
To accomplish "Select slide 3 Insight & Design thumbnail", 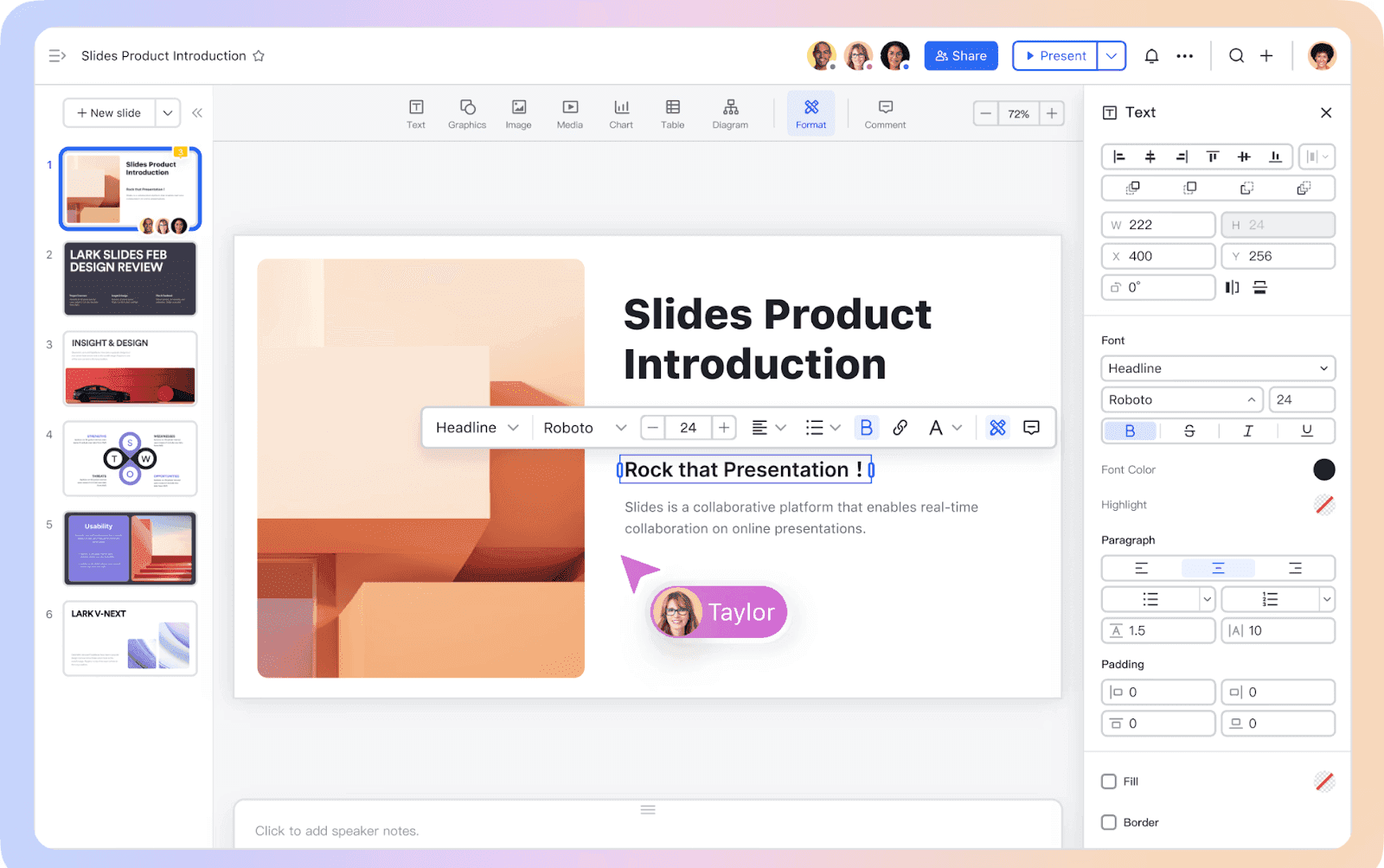I will pyautogui.click(x=130, y=368).
